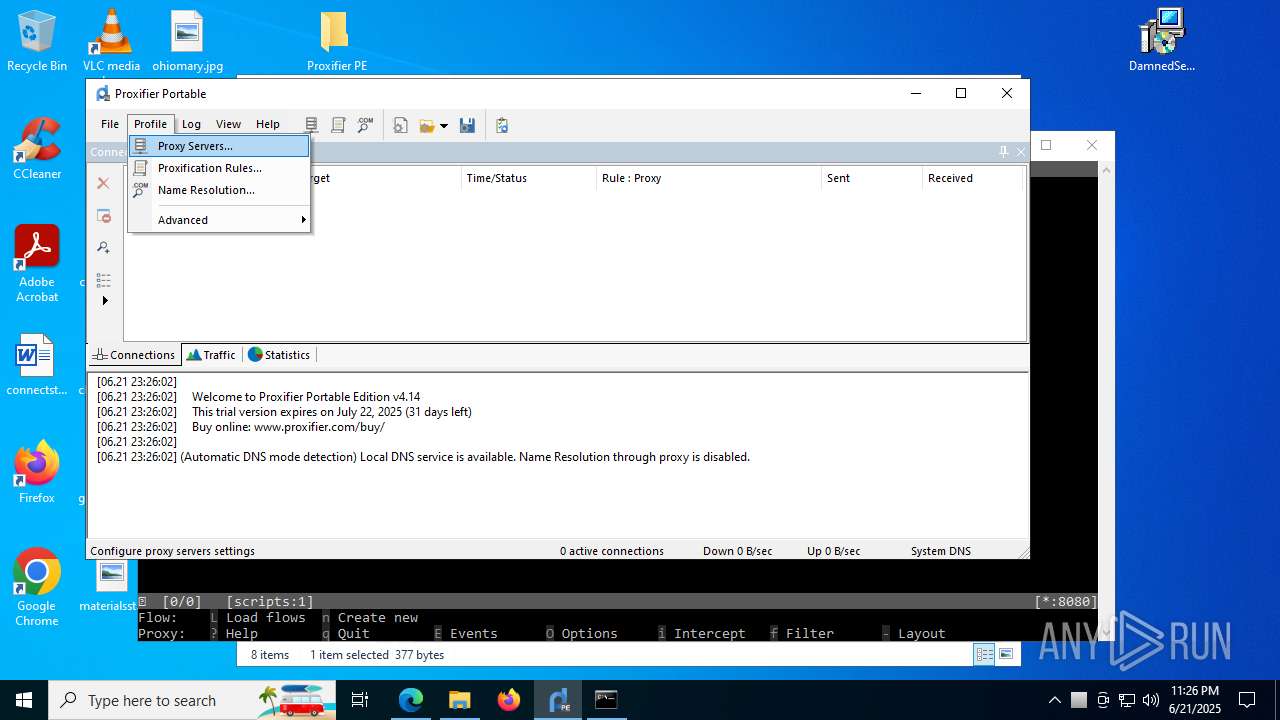Click the red X connection icon

coord(103,183)
